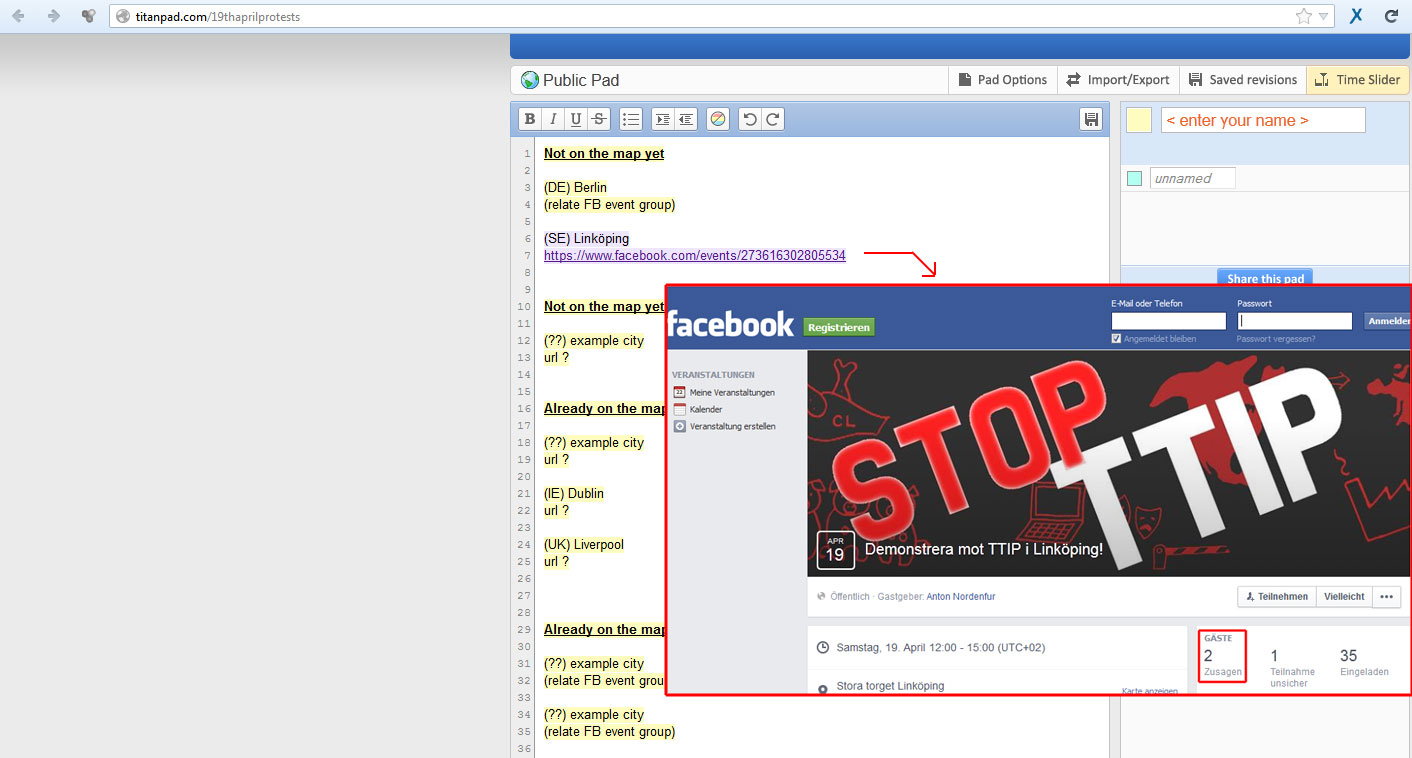Screen dimensions: 1412x758
Task: Open the Facebook event link for Linköping
Action: click(x=694, y=256)
